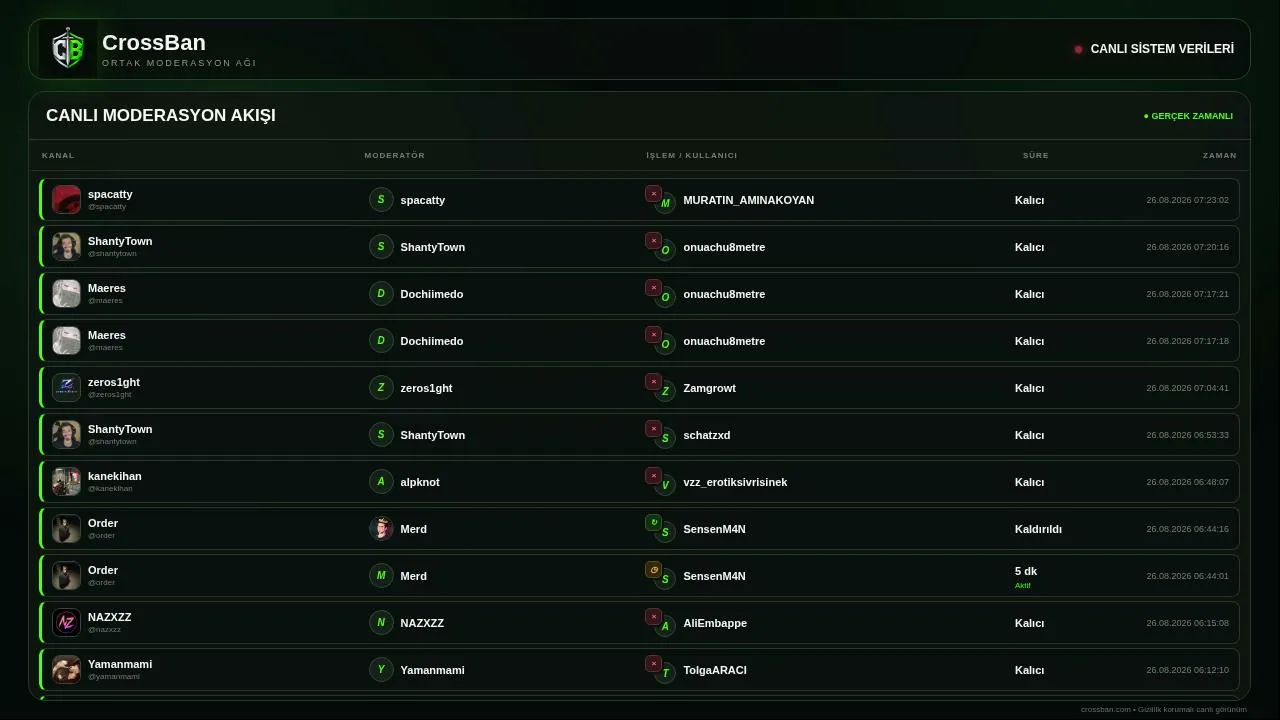The height and width of the screenshot is (720, 1280).
Task: Click the ZAMAN column header
Action: [1220, 155]
